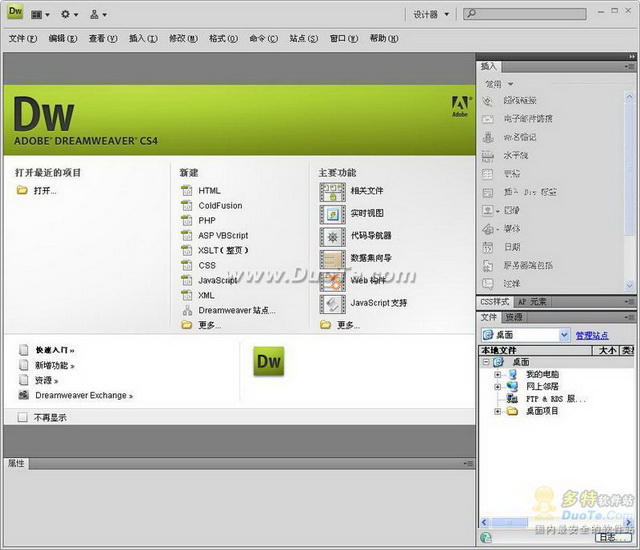The height and width of the screenshot is (550, 640).
Task: Open the JavaScript 支持 feature icon
Action: pos(332,304)
